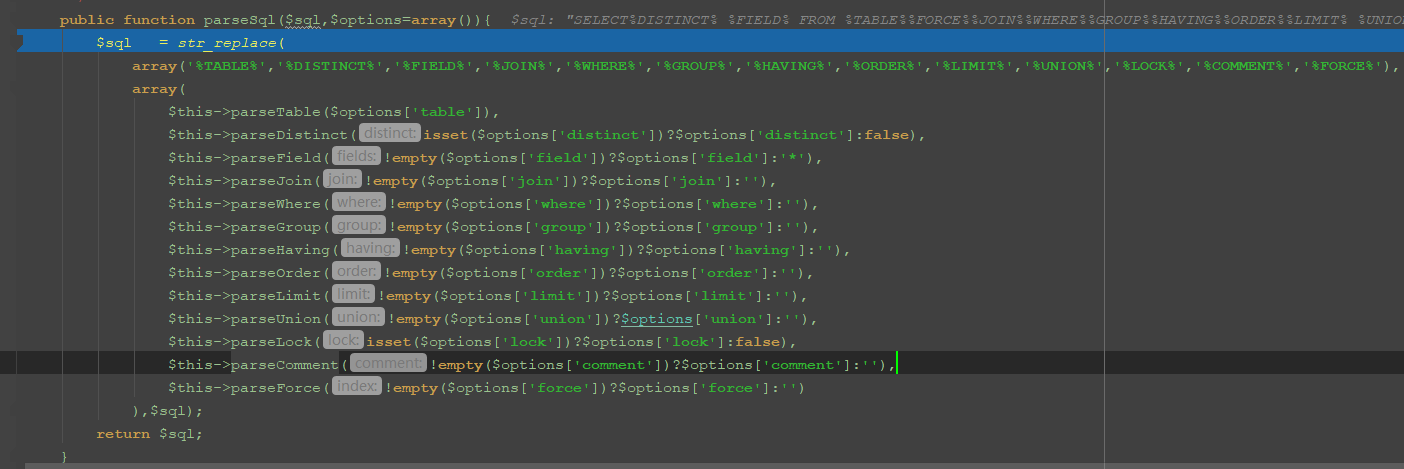Click the parseGroup method call
This screenshot has height=469, width=1404.
coord(276,227)
